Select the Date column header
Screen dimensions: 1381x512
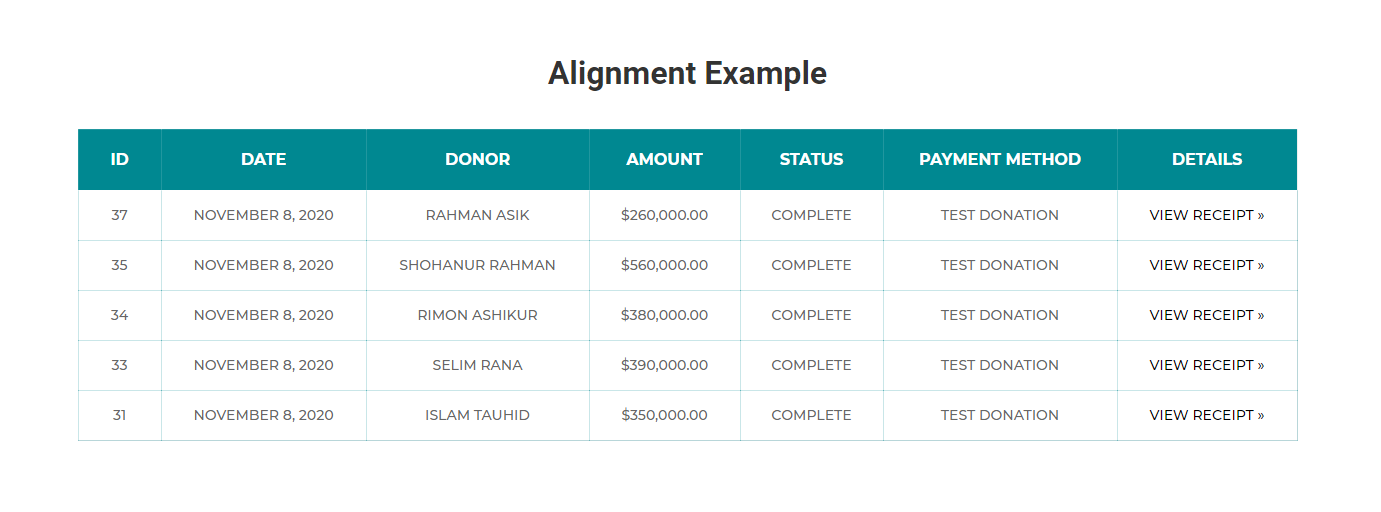(x=264, y=159)
